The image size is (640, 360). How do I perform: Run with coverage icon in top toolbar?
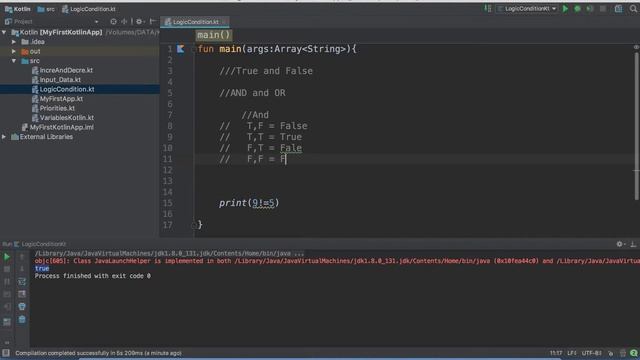(590, 9)
